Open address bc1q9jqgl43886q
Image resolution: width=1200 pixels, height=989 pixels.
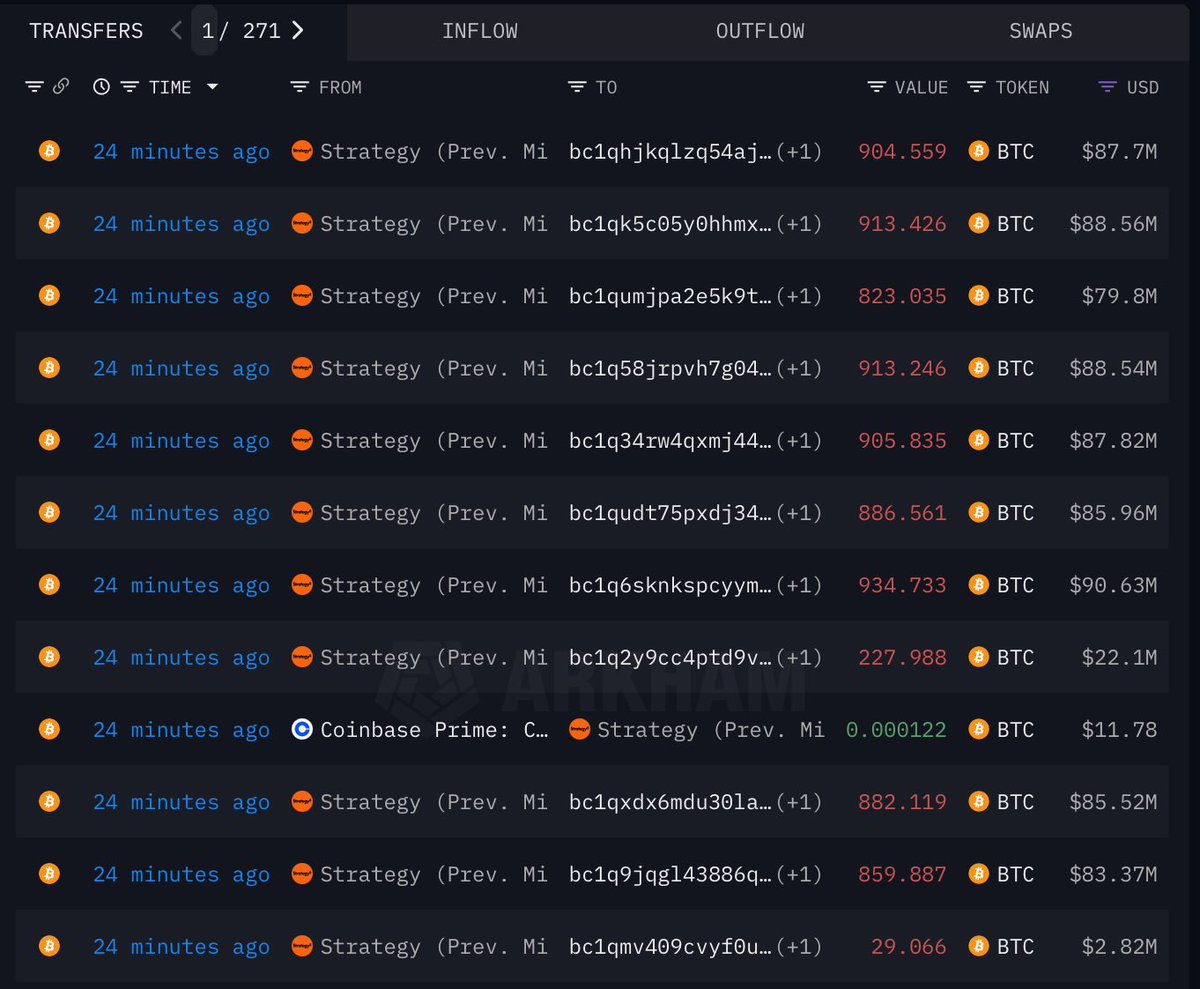tap(670, 874)
